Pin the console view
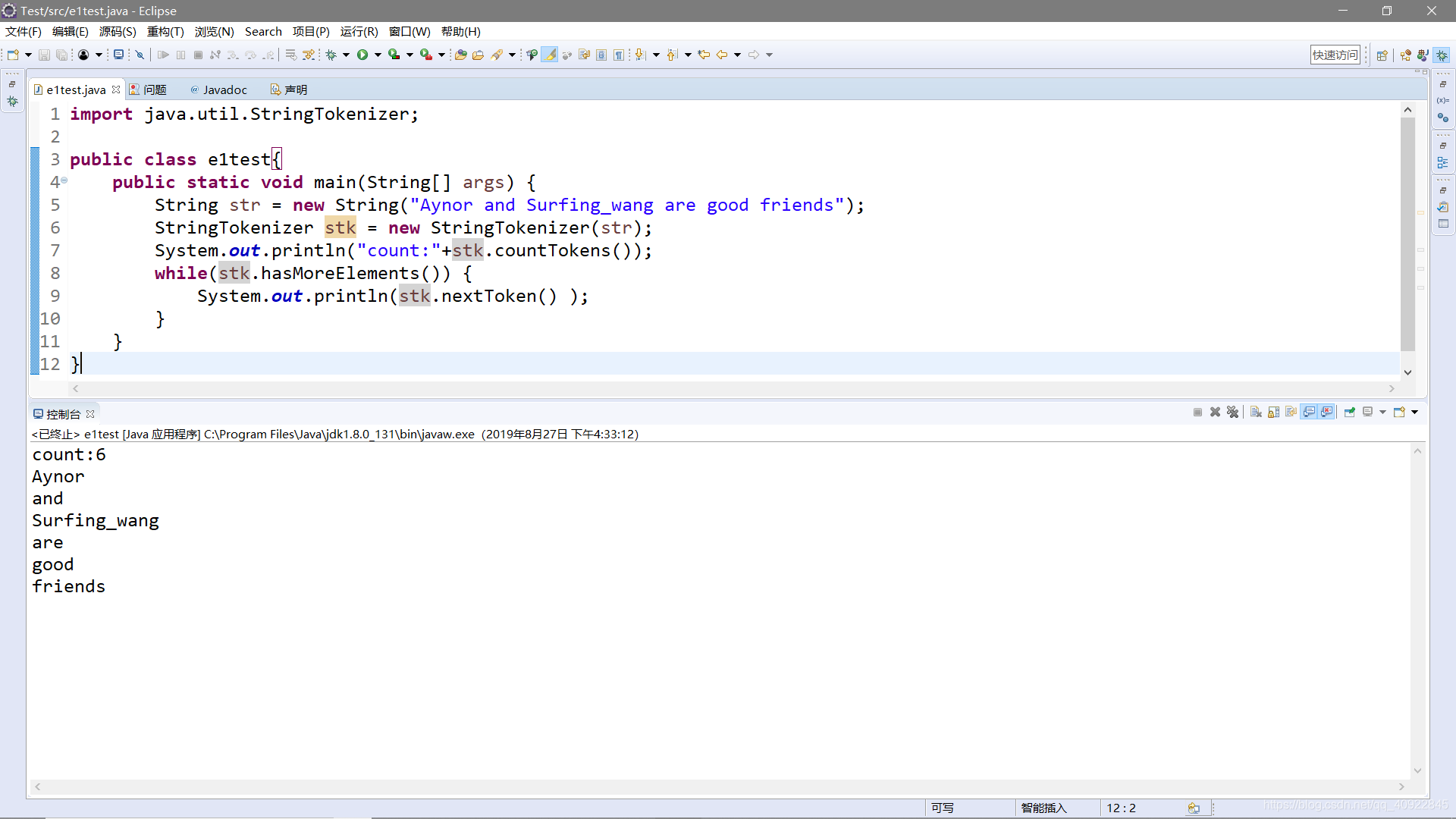This screenshot has width=1456, height=819. [1350, 413]
